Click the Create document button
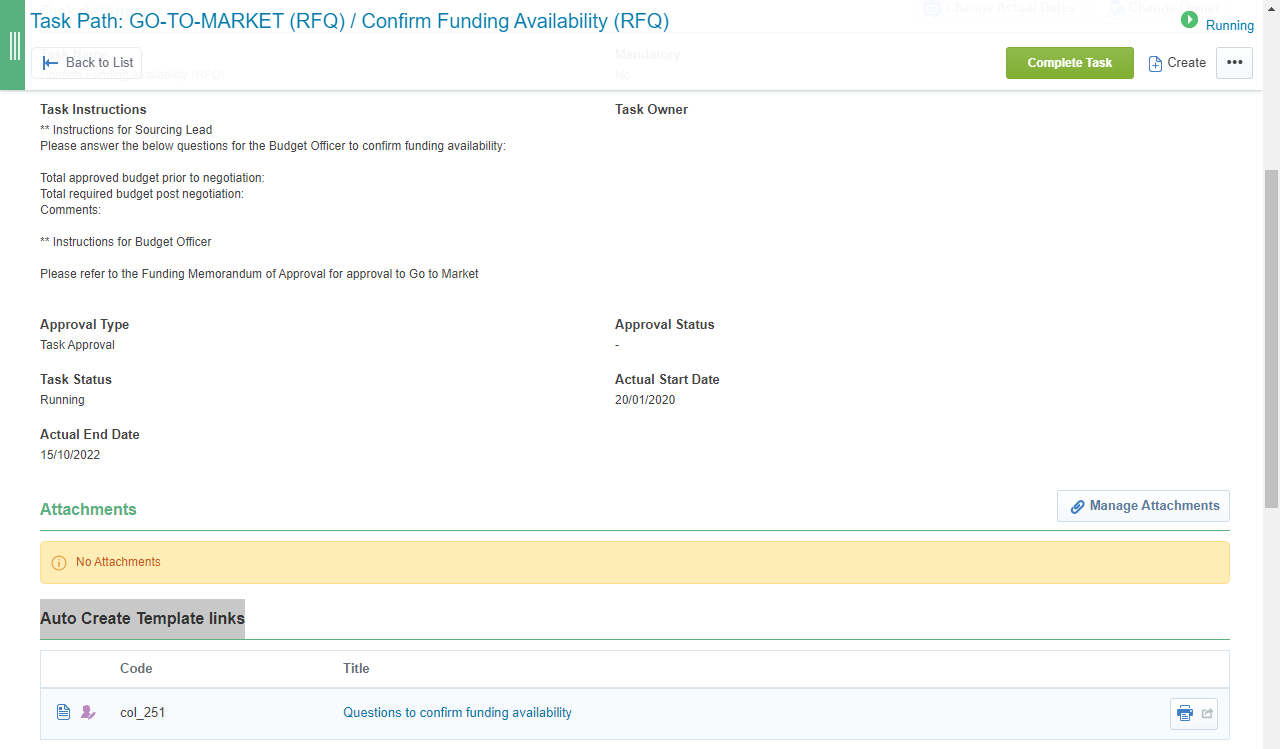 coord(1177,63)
